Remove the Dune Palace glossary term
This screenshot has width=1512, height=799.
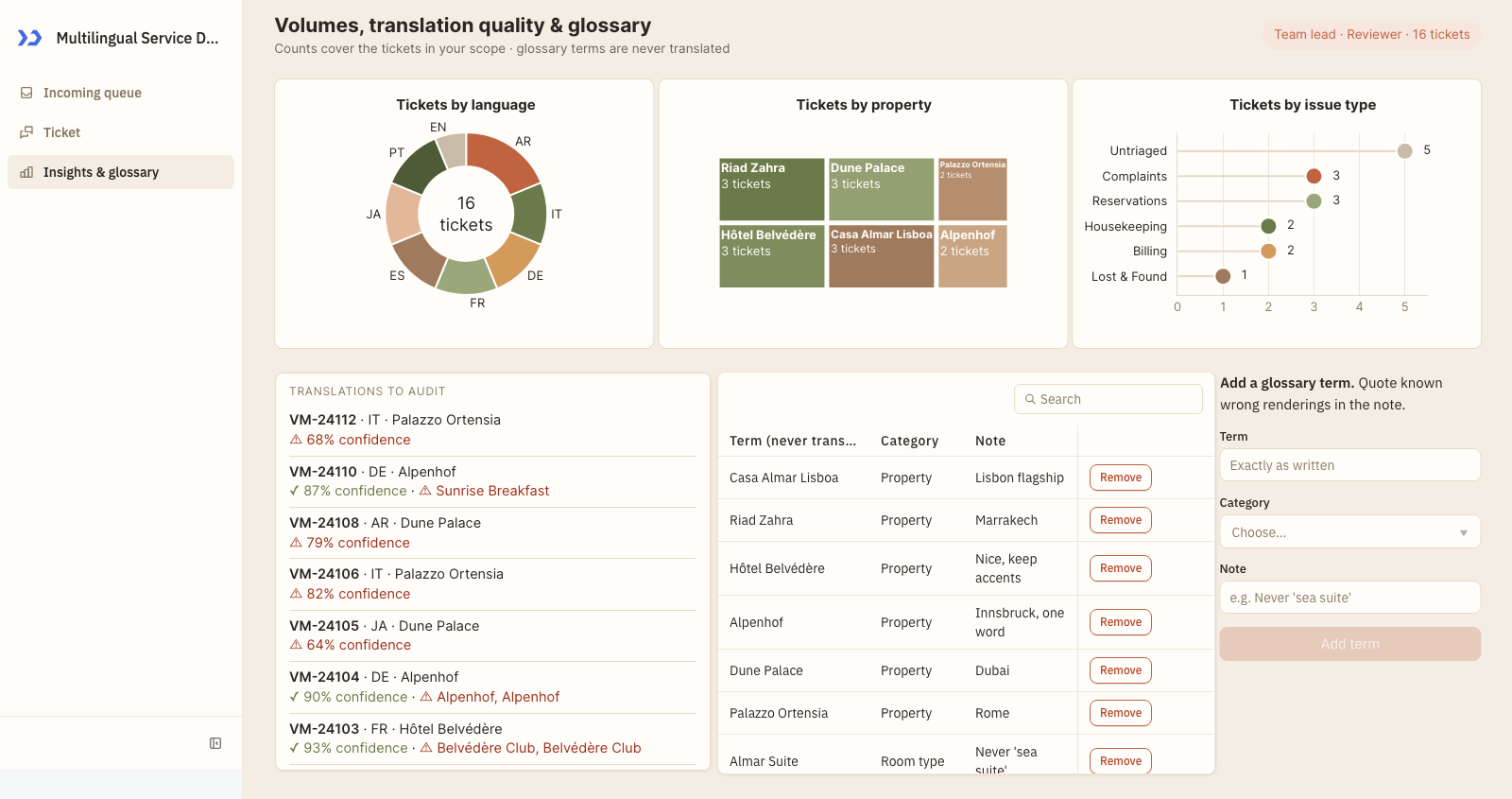[1121, 670]
